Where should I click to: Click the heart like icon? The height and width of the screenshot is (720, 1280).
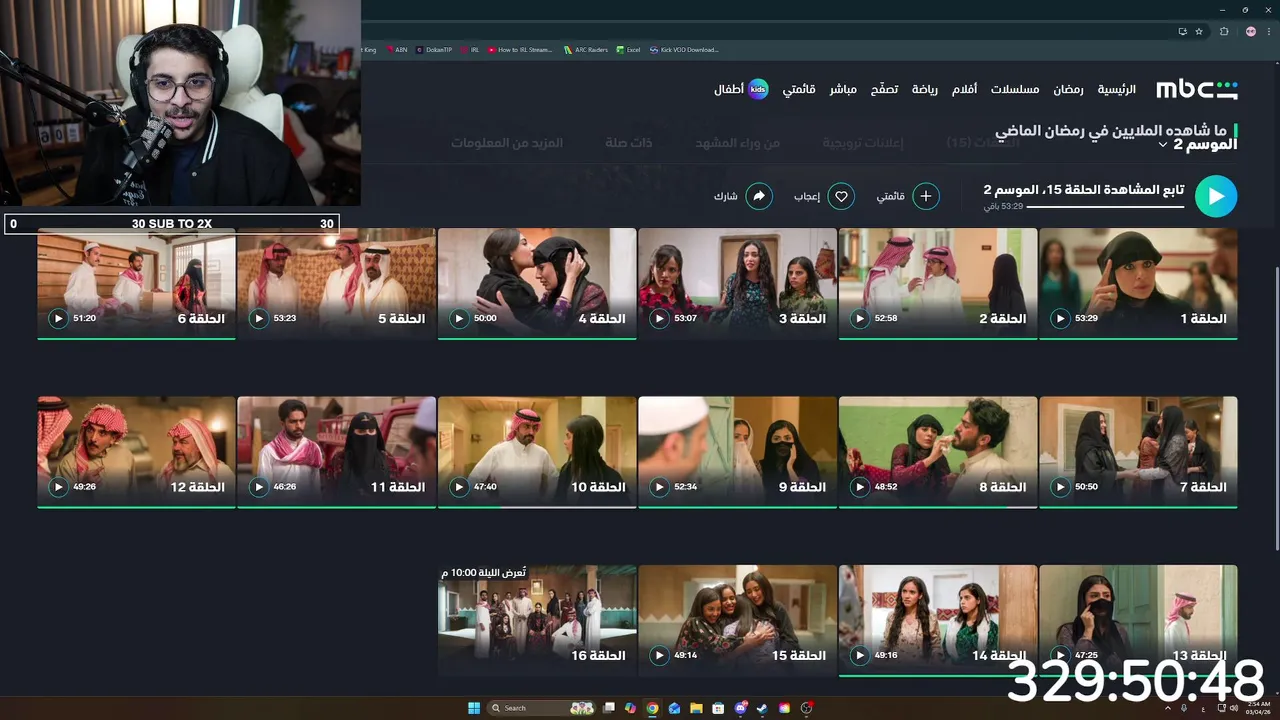tap(842, 197)
